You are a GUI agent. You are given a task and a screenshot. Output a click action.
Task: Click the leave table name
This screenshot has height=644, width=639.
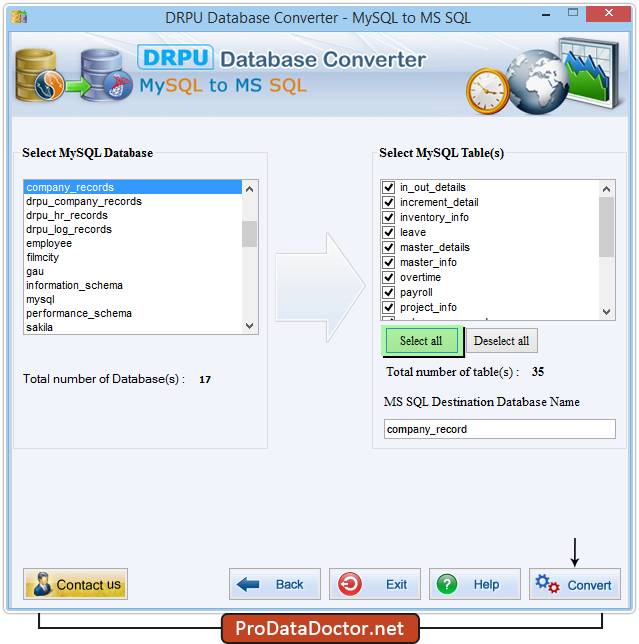[x=413, y=232]
